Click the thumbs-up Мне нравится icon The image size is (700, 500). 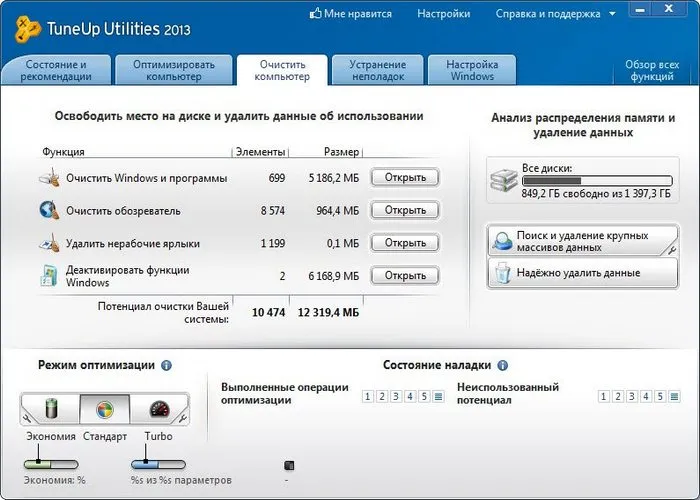[x=315, y=13]
